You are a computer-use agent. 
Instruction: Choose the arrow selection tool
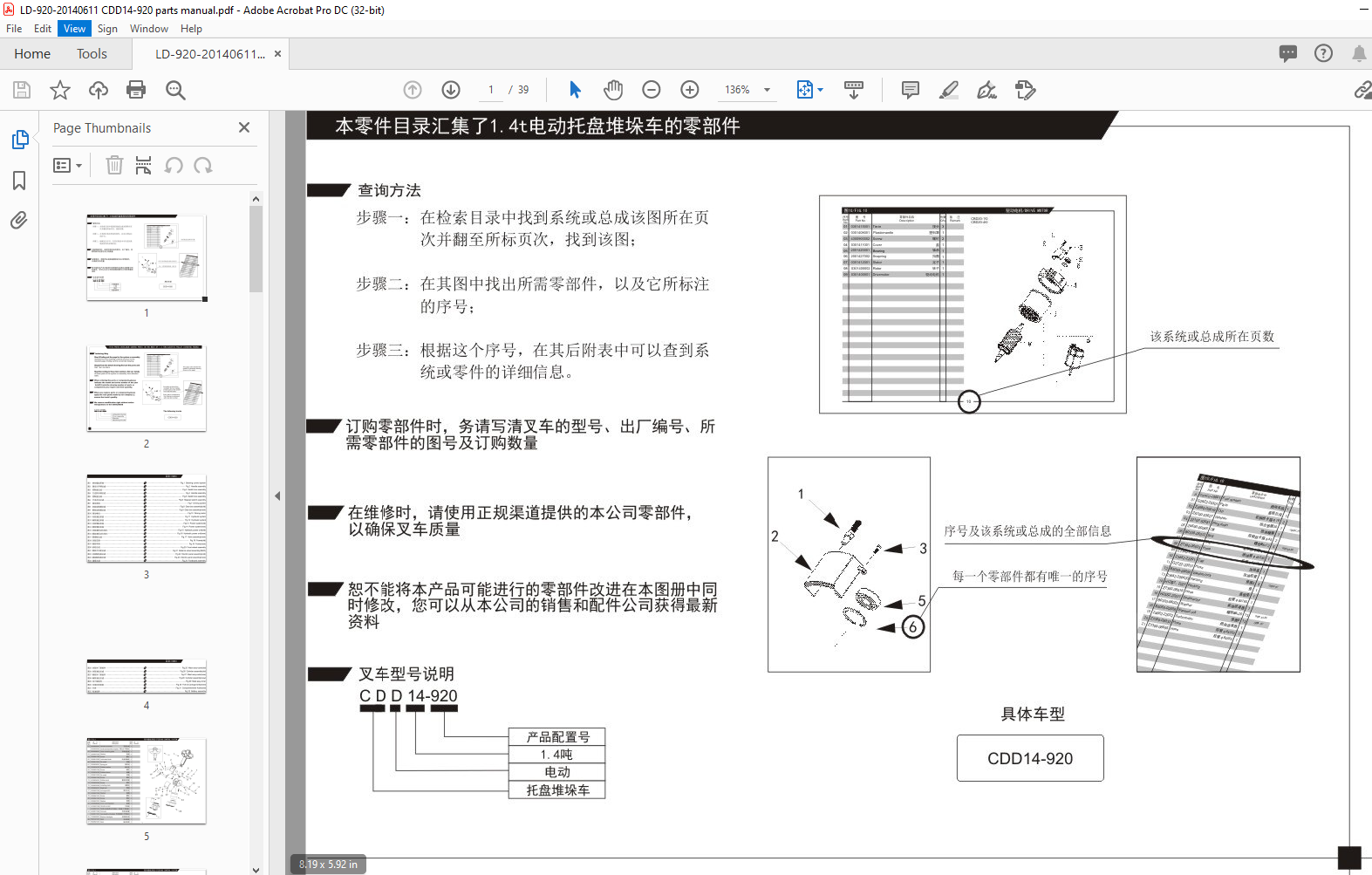[575, 90]
